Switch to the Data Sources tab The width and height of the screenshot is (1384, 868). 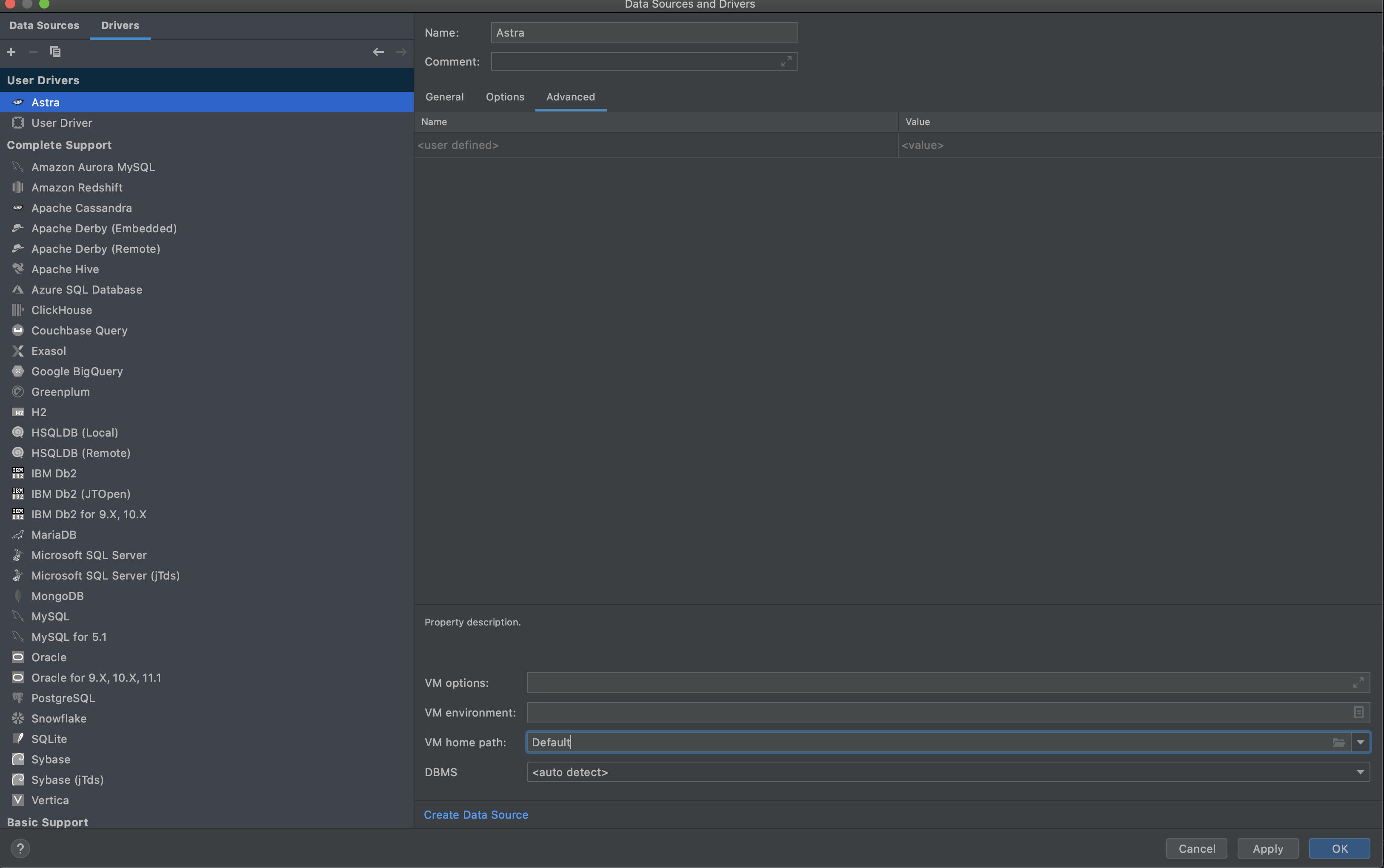click(x=44, y=25)
